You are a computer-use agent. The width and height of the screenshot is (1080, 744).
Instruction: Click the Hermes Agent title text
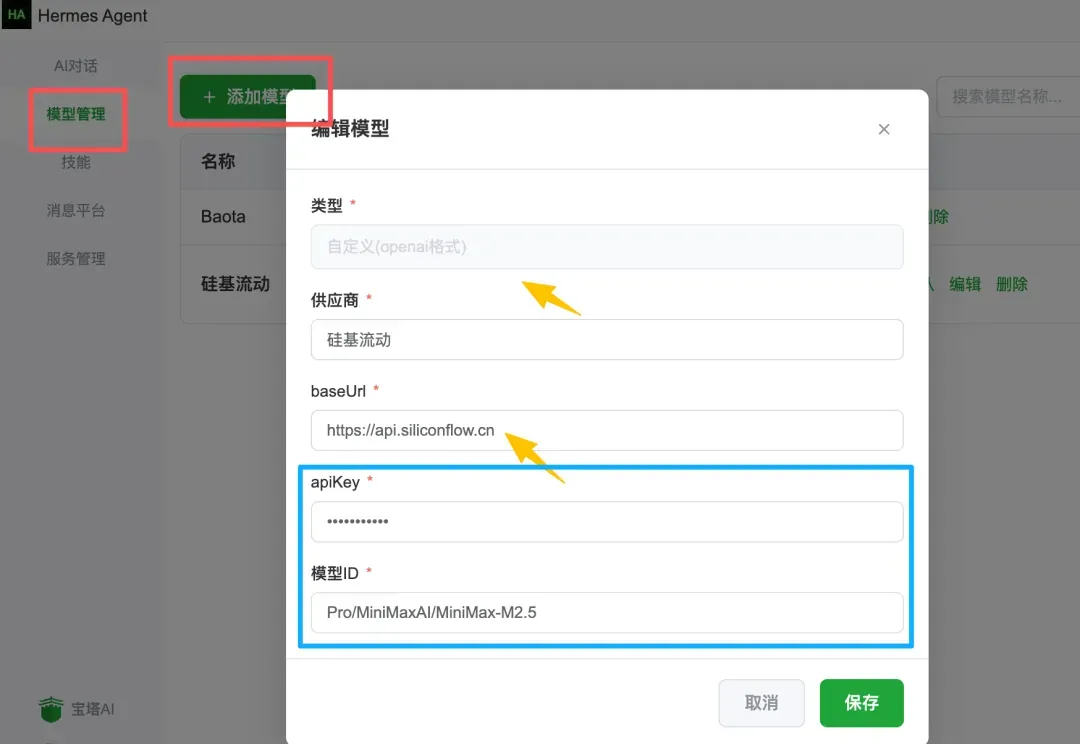(x=92, y=15)
